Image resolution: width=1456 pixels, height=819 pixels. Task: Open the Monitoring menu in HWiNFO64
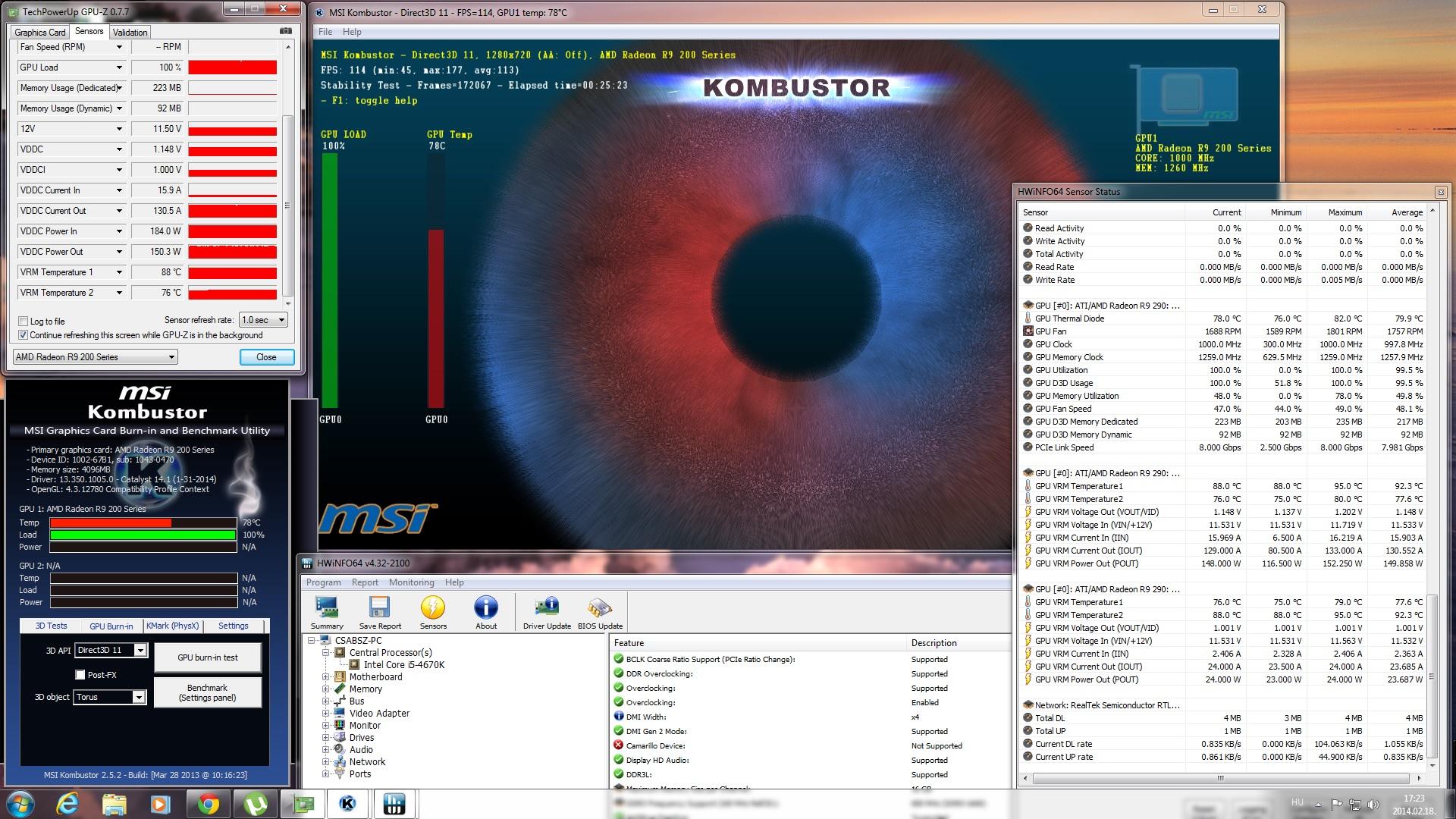[x=412, y=582]
